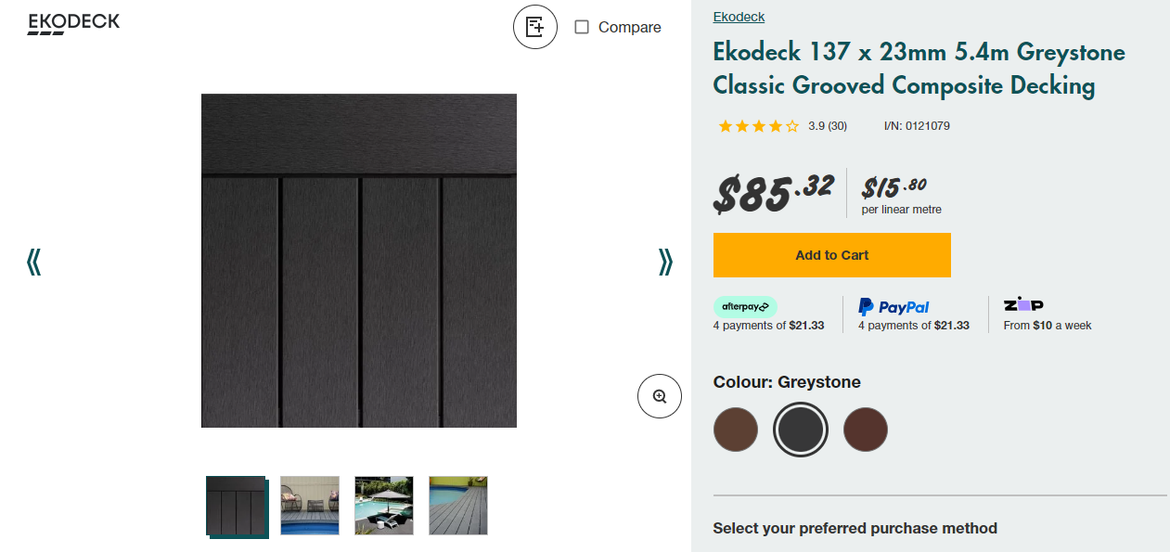Click the add-to-list icon beside Compare
Viewport: 1170px width, 552px height.
point(535,27)
